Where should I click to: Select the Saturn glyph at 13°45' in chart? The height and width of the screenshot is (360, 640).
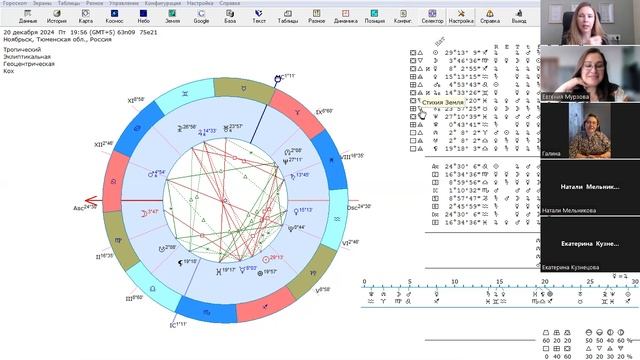point(292,176)
